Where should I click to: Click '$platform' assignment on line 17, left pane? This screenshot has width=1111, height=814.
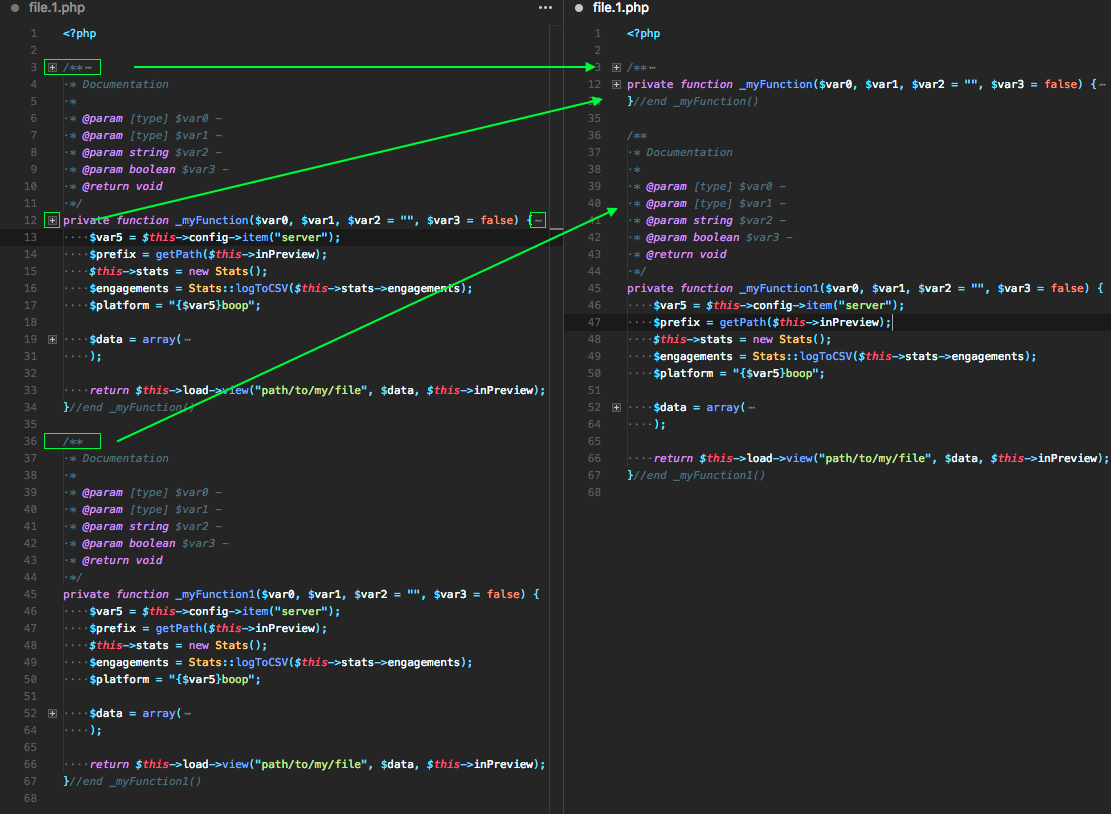click(175, 305)
